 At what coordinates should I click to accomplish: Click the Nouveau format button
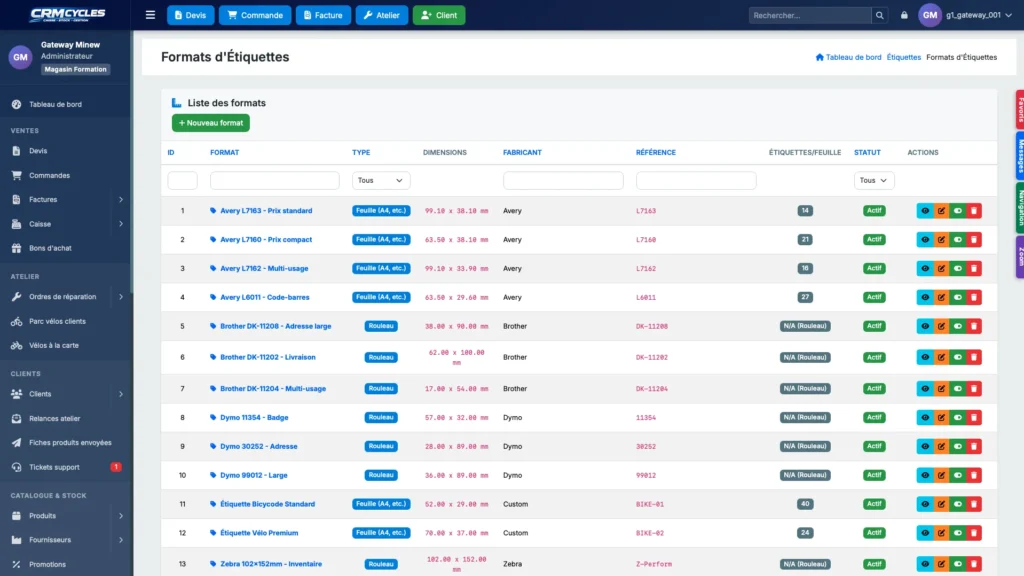click(211, 123)
